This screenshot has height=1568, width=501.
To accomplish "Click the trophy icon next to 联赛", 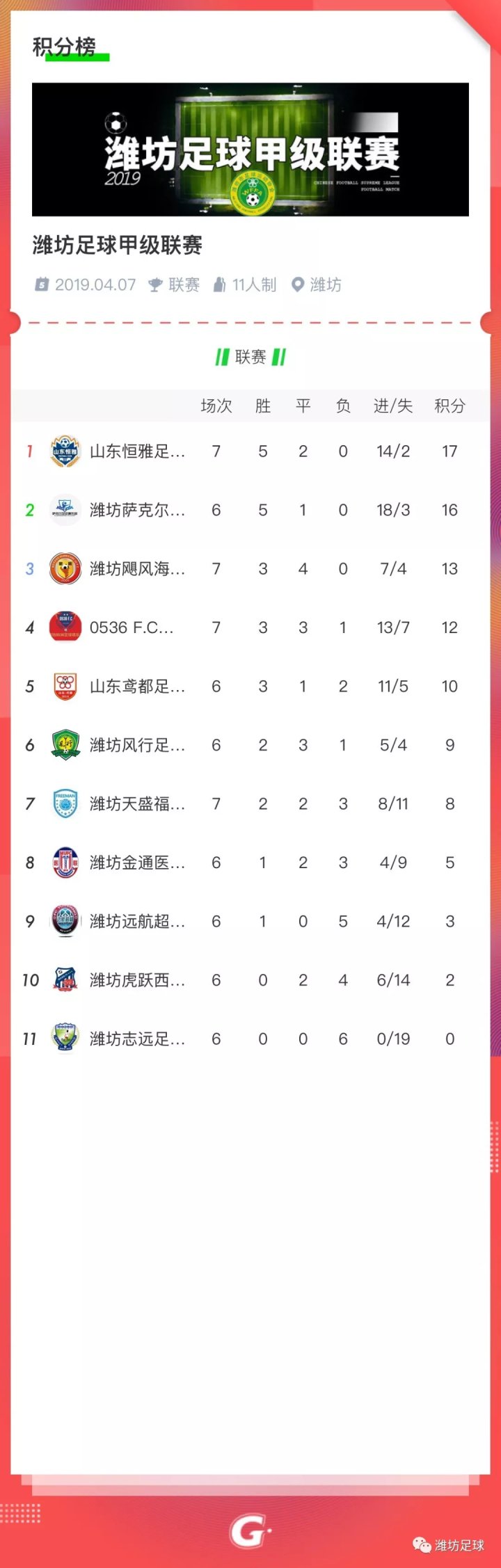I will coord(155,285).
